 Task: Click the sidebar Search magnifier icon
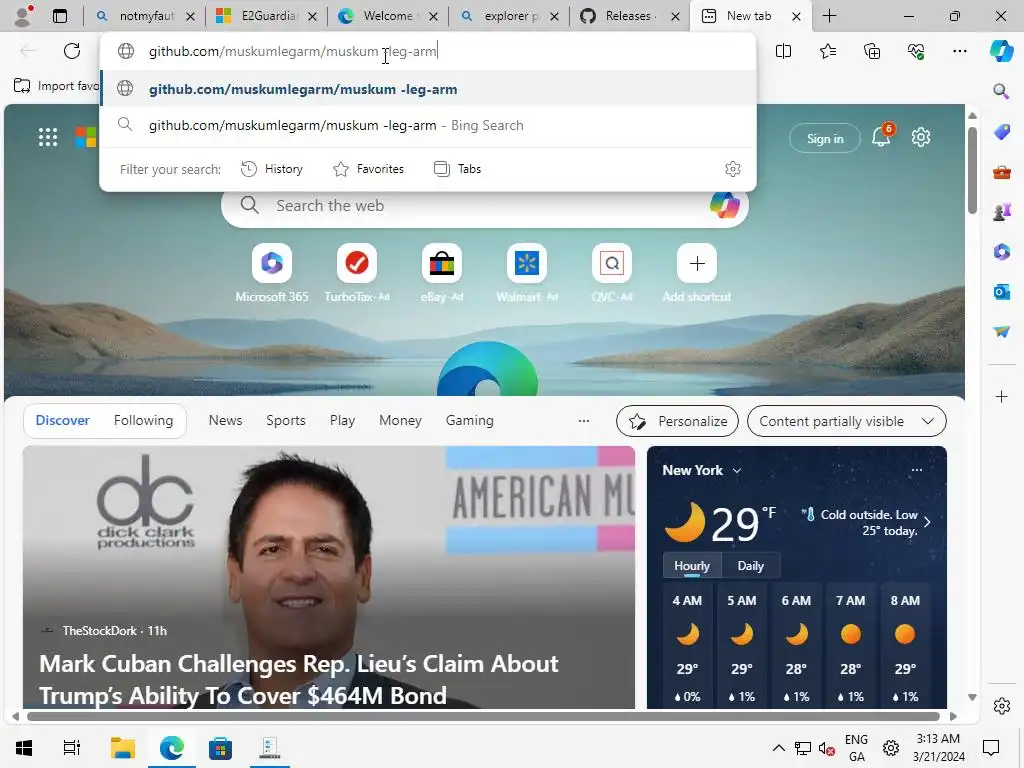point(1001,91)
